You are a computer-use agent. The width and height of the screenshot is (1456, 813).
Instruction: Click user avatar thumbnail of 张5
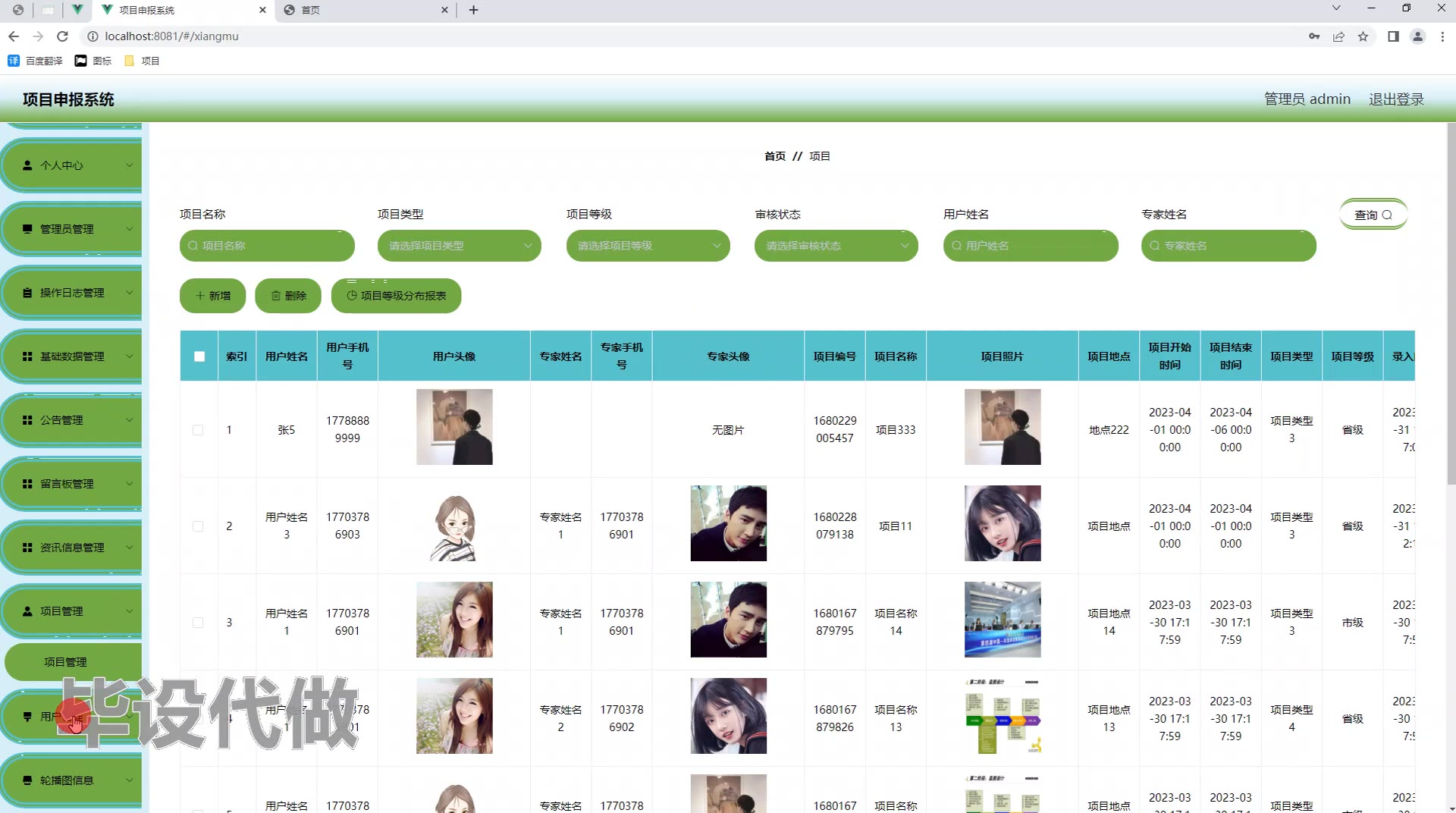[454, 427]
